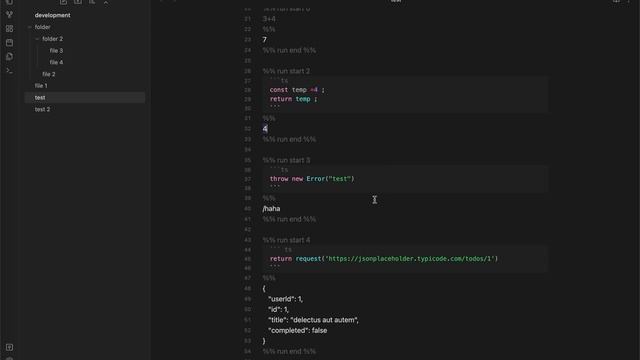
Task: Click the insert template ribbon icon
Action: pos(9,56)
